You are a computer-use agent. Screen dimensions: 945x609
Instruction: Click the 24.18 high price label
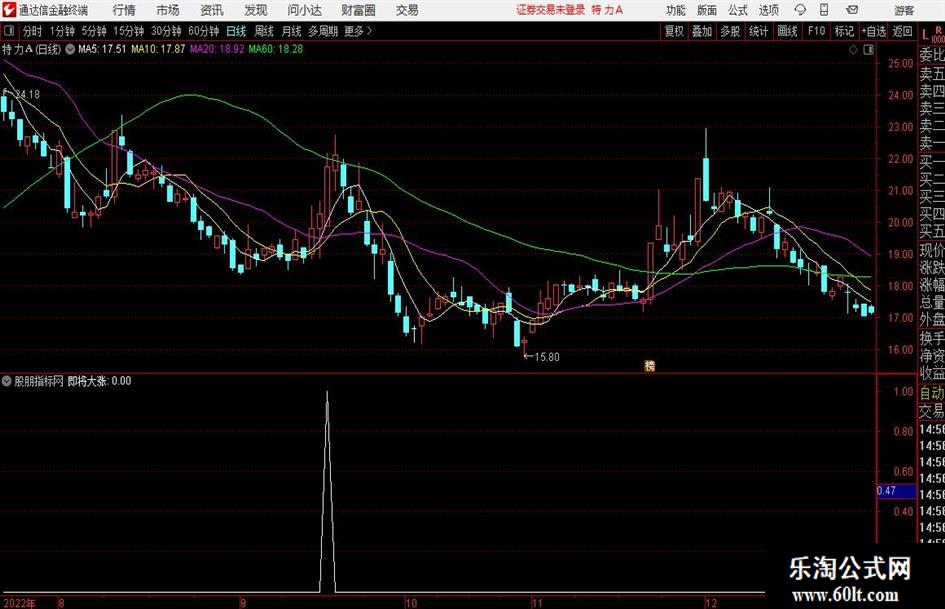coord(27,94)
